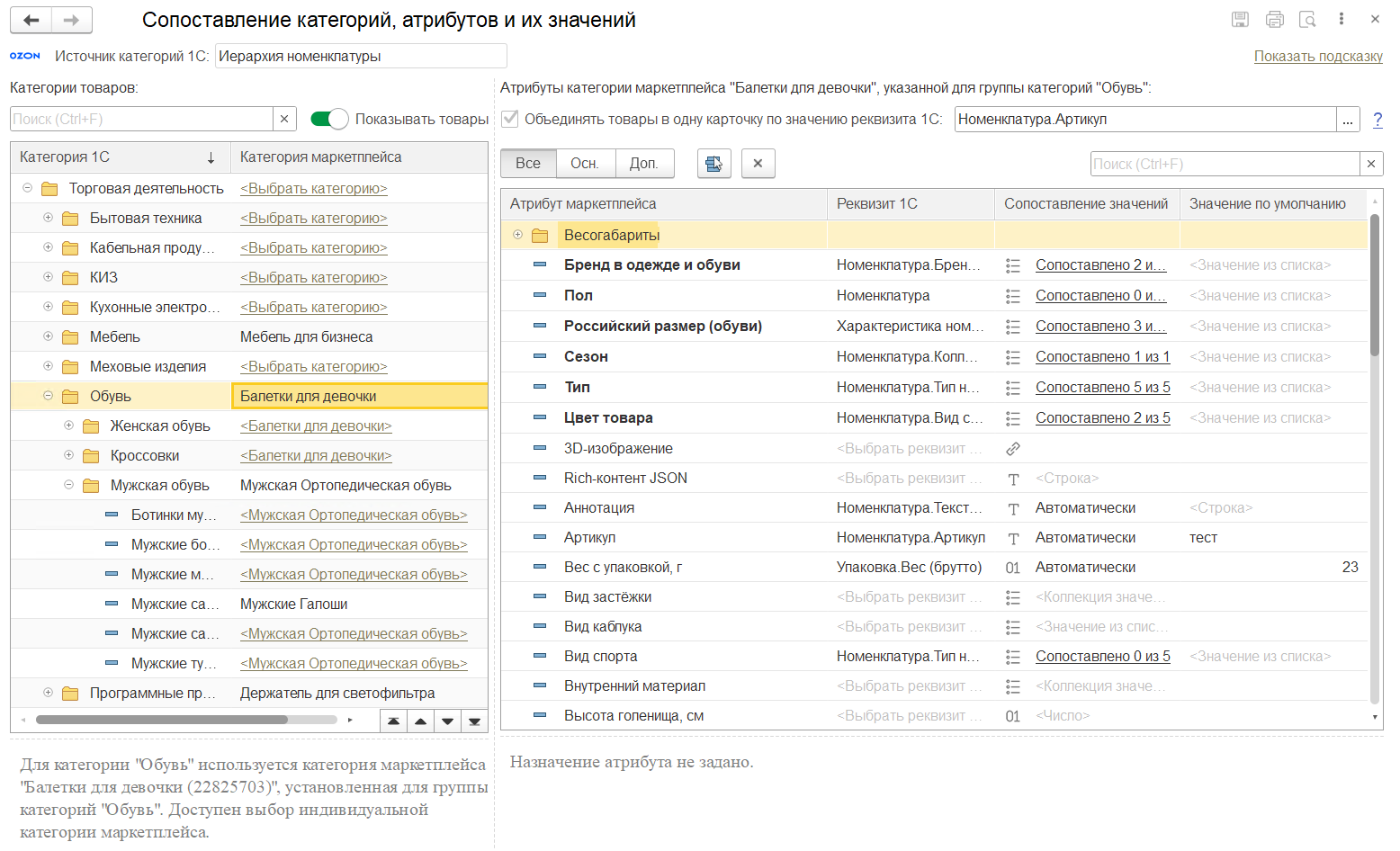Viewport: 1400px width, 851px height.
Task: Switch to the "Доп." attributes tab
Action: [643, 163]
